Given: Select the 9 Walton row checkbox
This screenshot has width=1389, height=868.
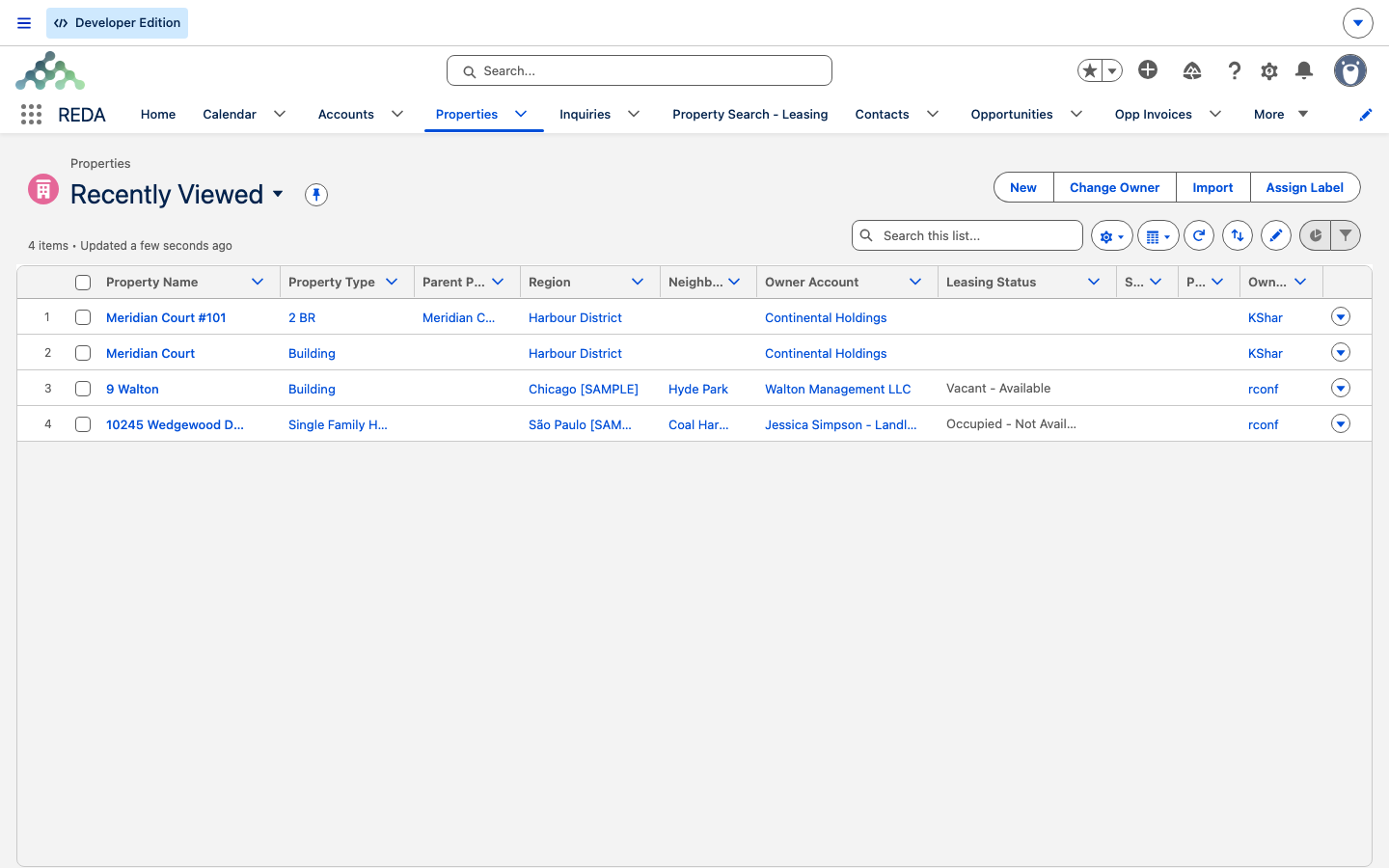Looking at the screenshot, I should 83,389.
